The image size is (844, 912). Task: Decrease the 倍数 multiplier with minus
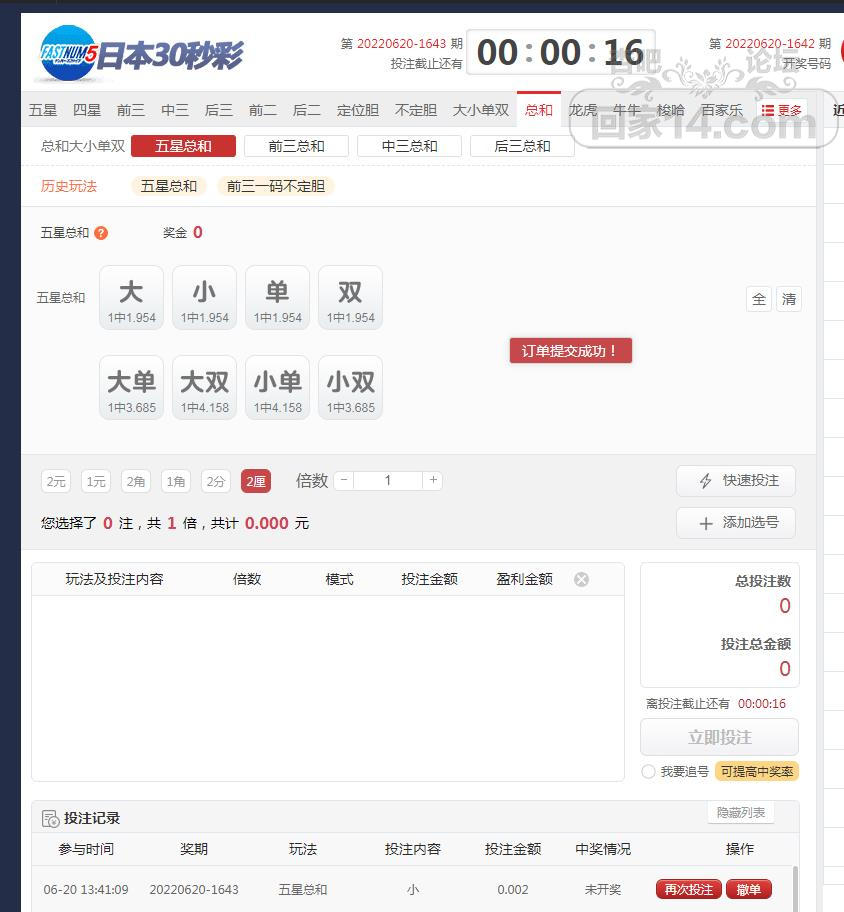click(x=344, y=480)
